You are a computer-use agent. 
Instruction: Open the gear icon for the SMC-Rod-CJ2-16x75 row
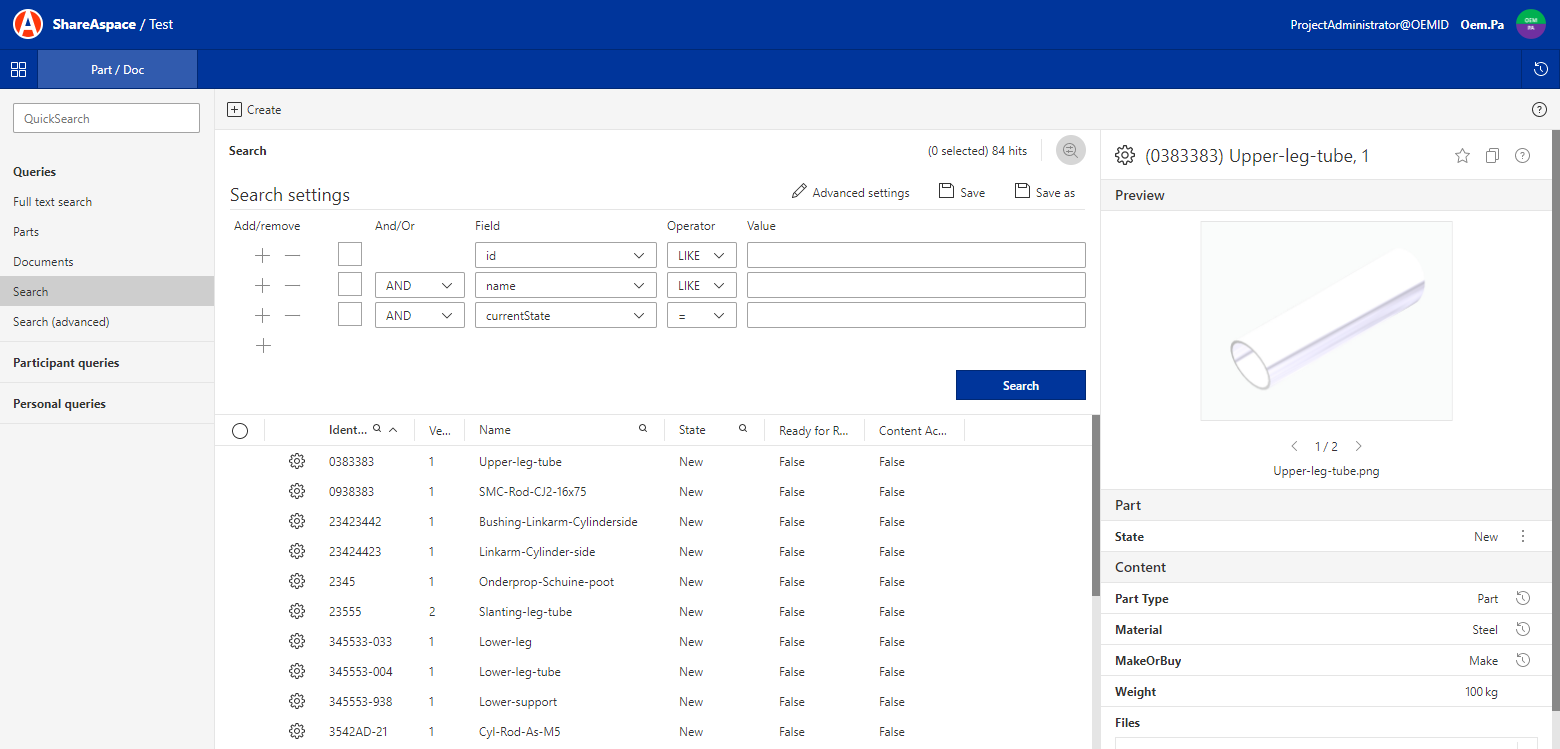(297, 492)
